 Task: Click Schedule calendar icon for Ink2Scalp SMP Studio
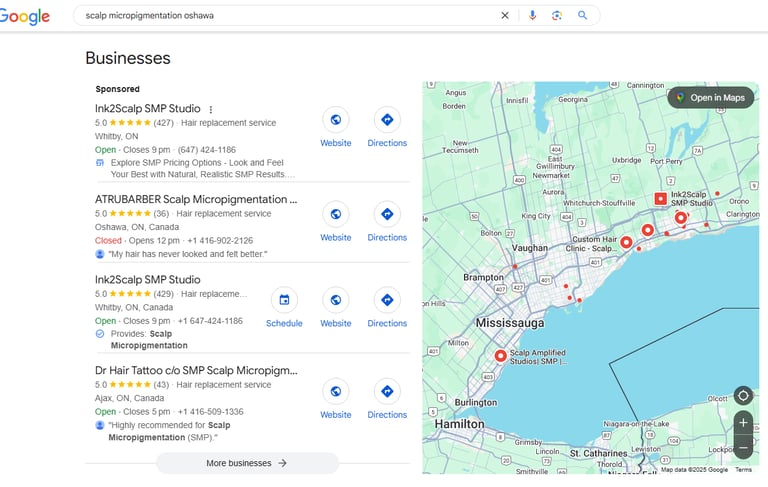point(284,300)
